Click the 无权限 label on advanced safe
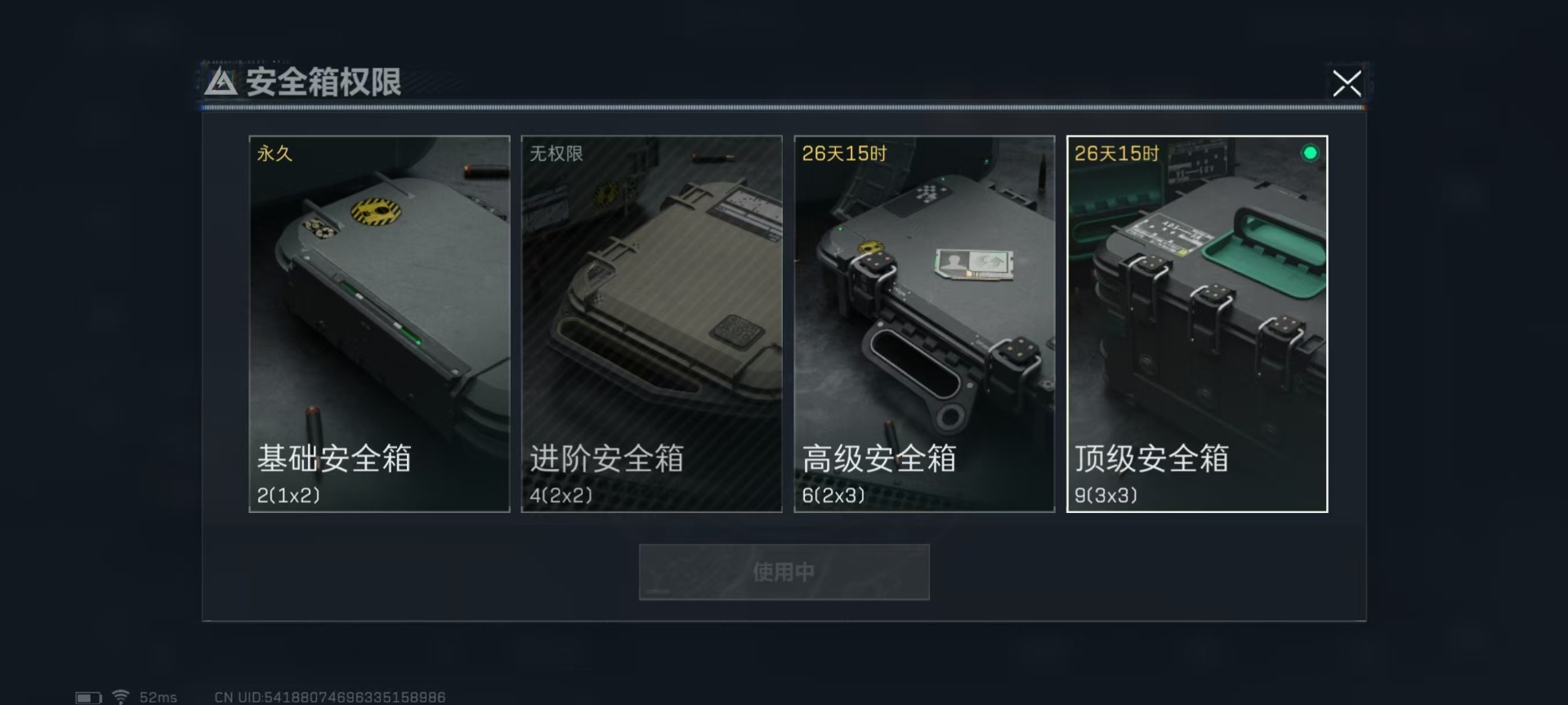Screen dimensions: 1568x705 coord(556,154)
